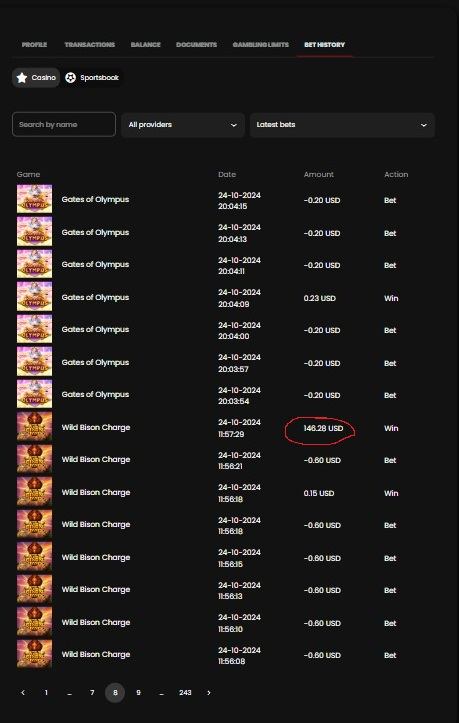
Task: Expand the All providers dropdown
Action: (x=183, y=125)
